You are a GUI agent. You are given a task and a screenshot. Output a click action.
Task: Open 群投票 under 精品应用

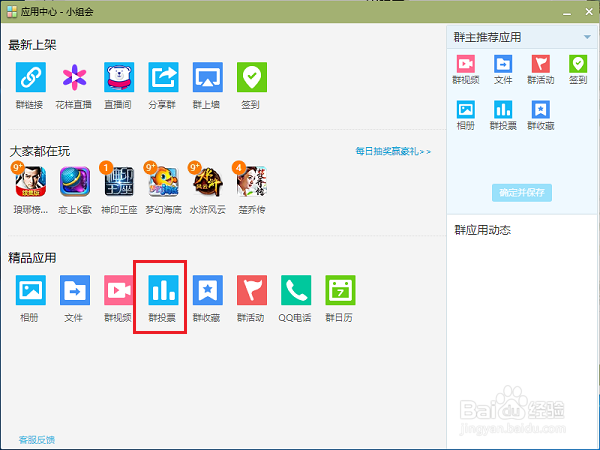[x=163, y=290]
